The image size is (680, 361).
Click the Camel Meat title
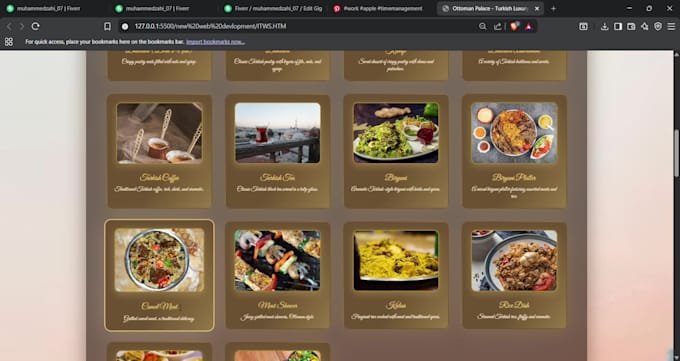click(x=159, y=306)
